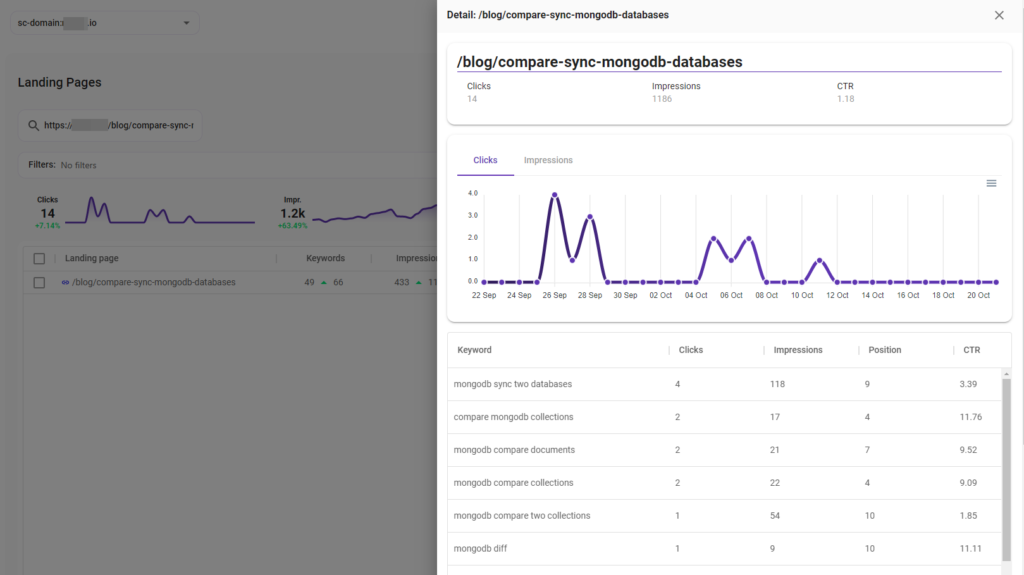Click the search magnifier icon in Landing Pages
Viewport: 1024px width, 575px height.
click(33, 125)
